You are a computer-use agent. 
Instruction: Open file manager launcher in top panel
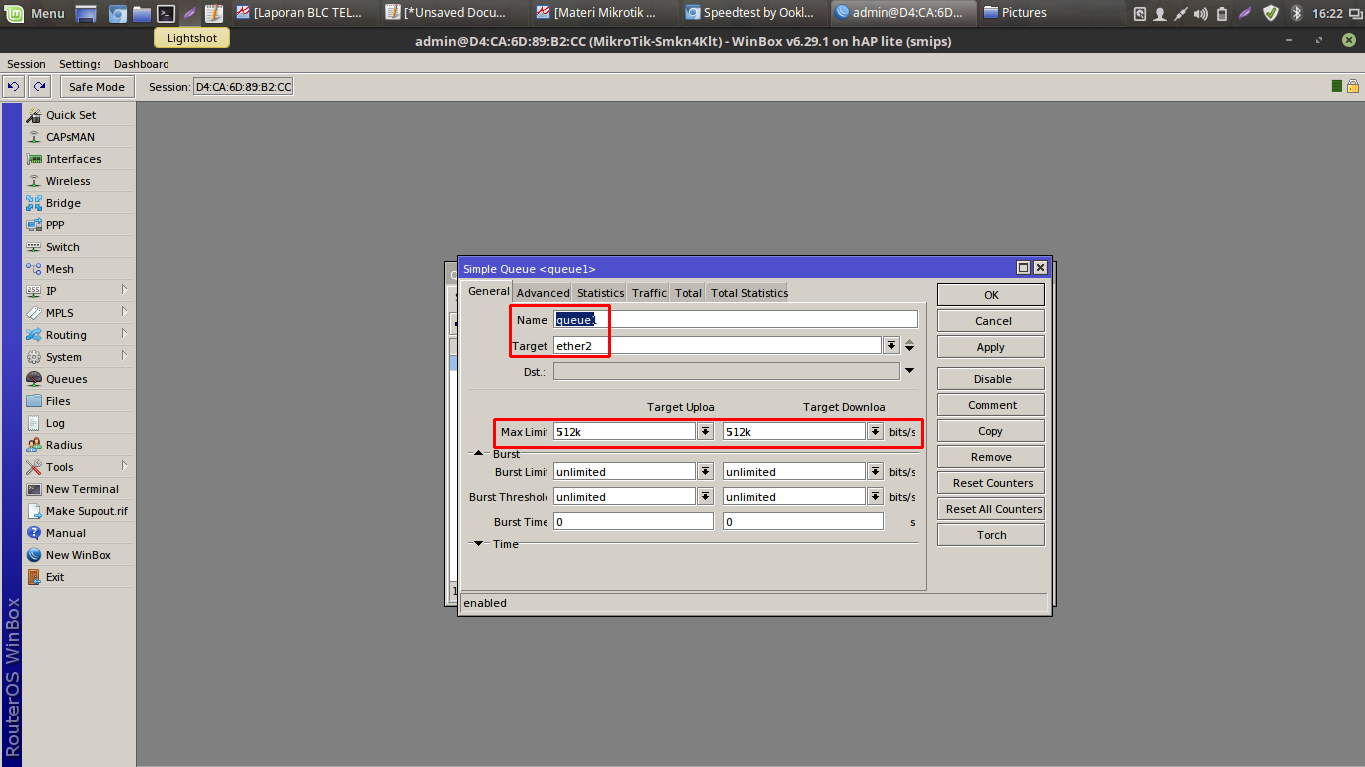point(142,13)
